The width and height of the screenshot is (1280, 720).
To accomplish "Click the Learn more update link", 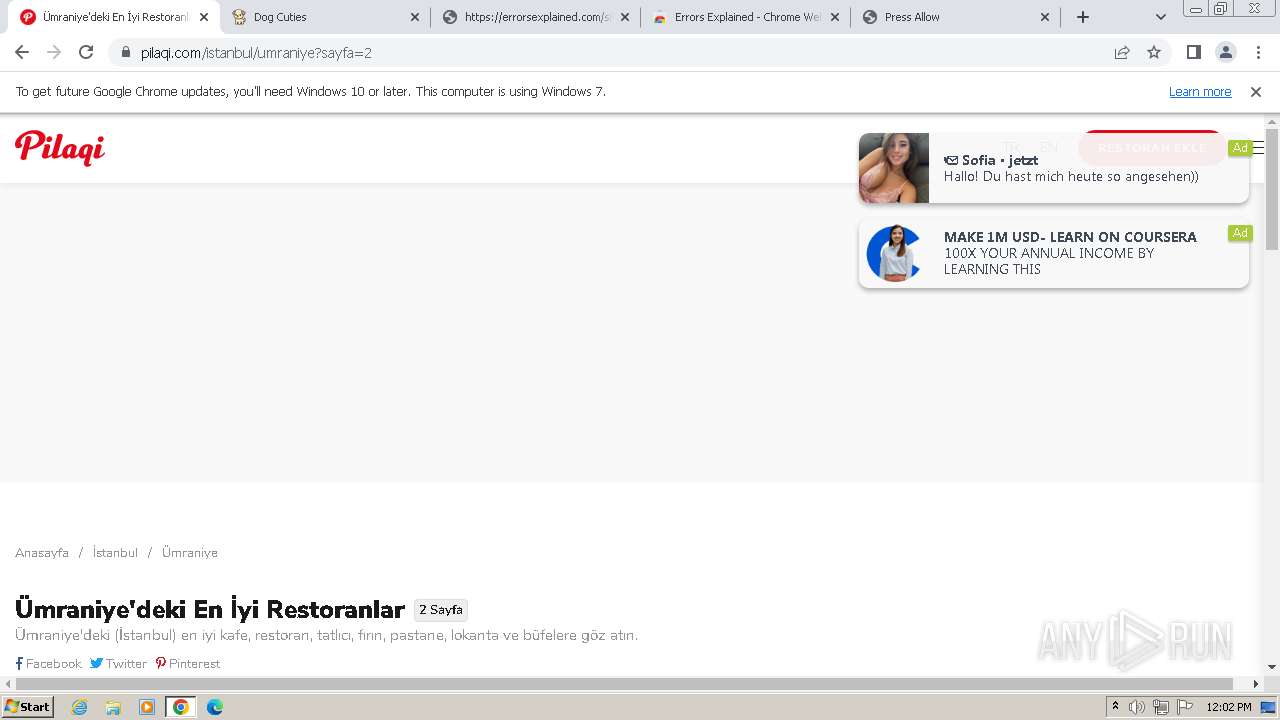I will point(1200,92).
